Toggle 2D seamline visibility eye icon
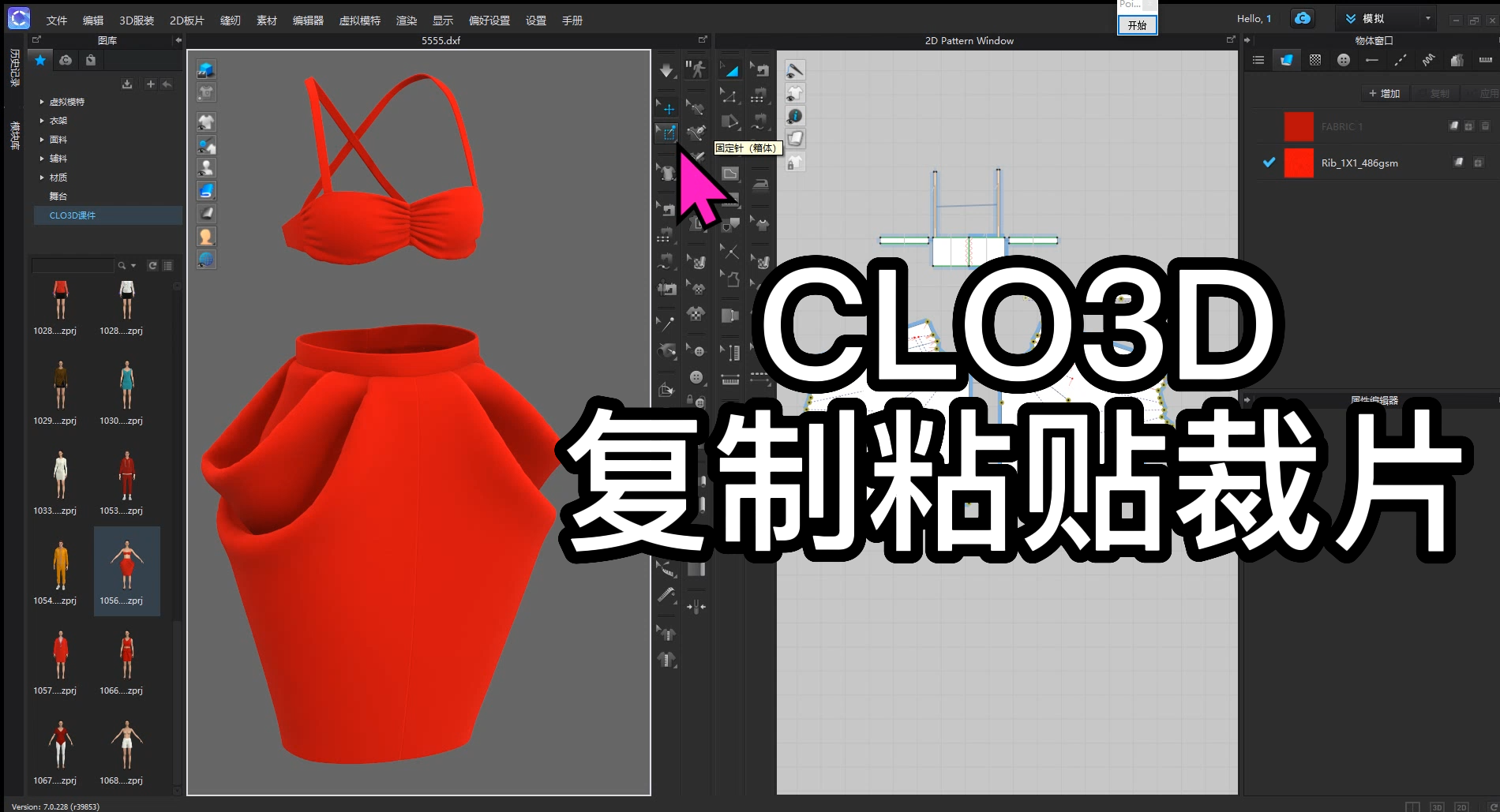Image resolution: width=1500 pixels, height=812 pixels. click(x=795, y=71)
